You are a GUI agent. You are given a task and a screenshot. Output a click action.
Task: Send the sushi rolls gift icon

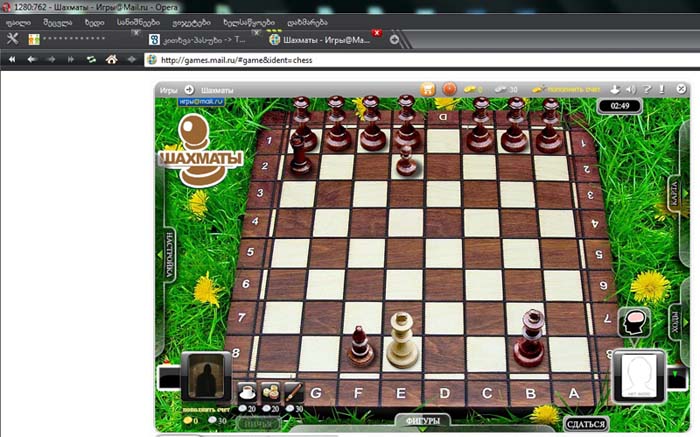tap(270, 393)
